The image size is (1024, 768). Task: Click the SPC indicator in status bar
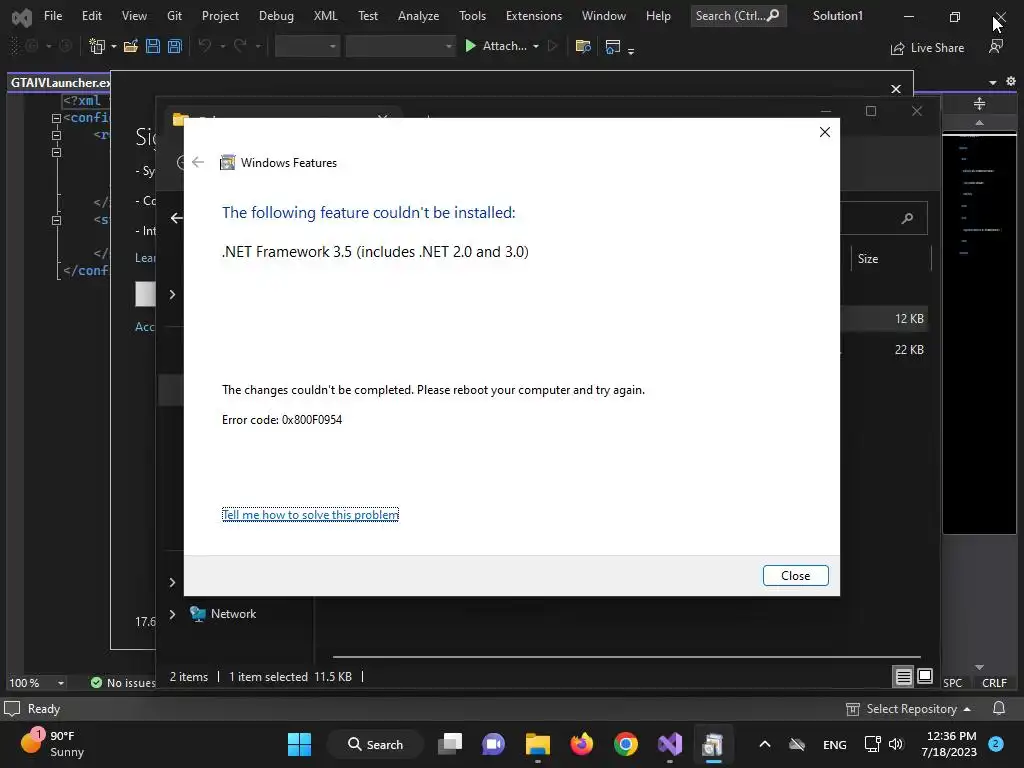(952, 682)
